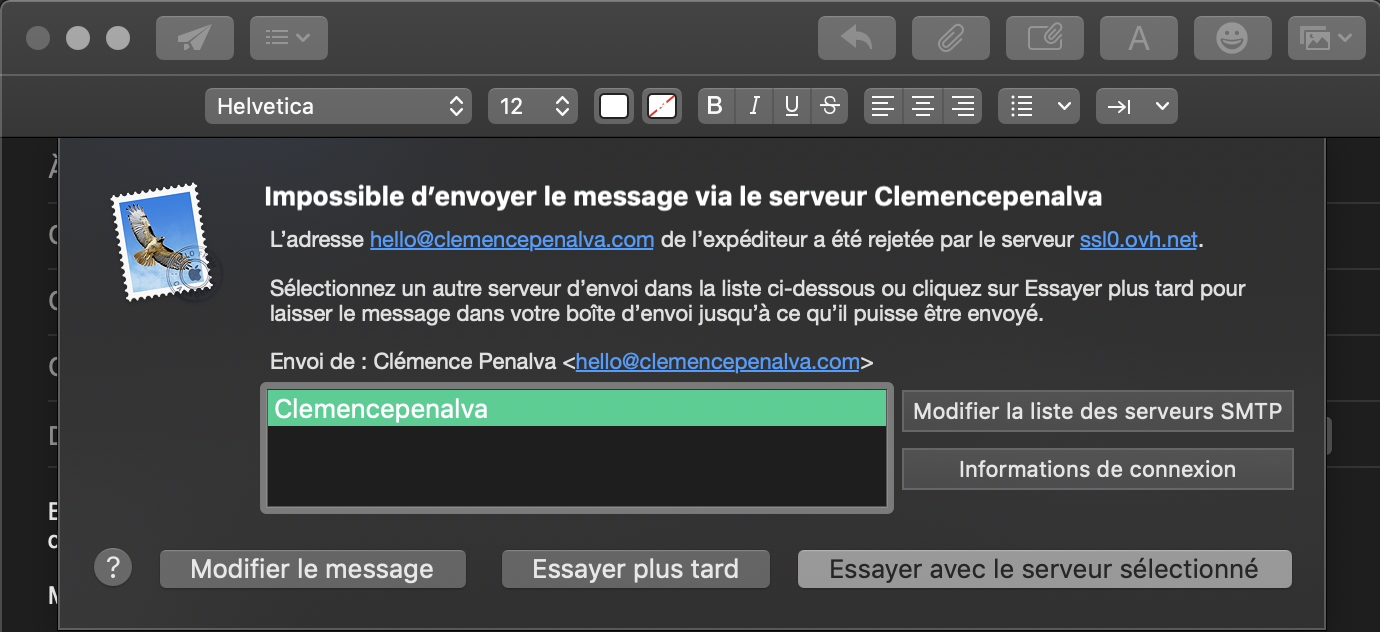Open the header fields list dropdown
Image resolution: width=1380 pixels, height=632 pixels.
tap(288, 38)
